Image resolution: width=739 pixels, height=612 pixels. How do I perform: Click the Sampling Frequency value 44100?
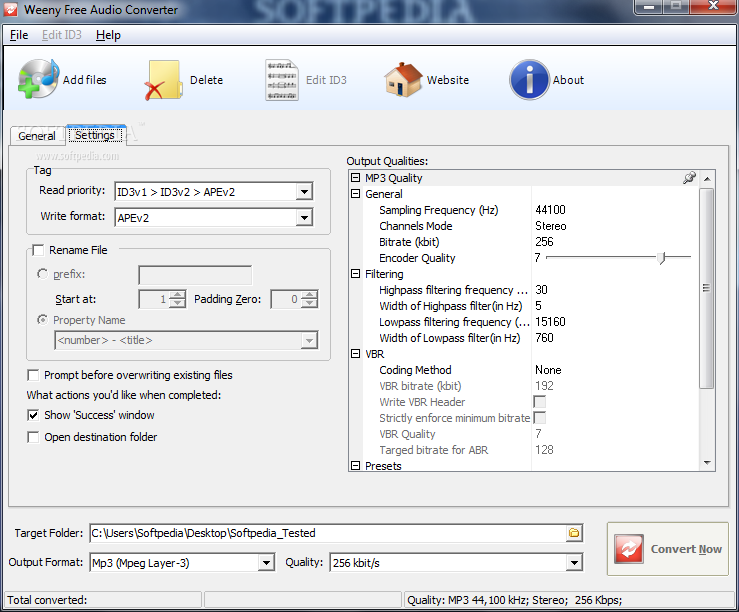(550, 210)
